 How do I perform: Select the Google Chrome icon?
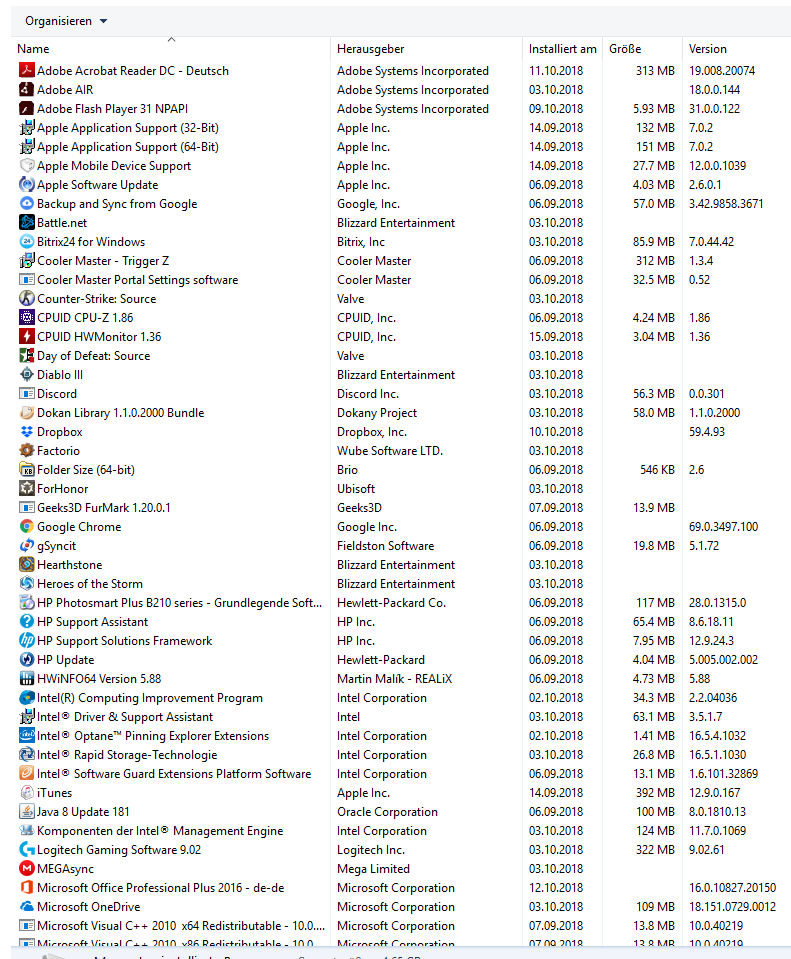coord(26,526)
